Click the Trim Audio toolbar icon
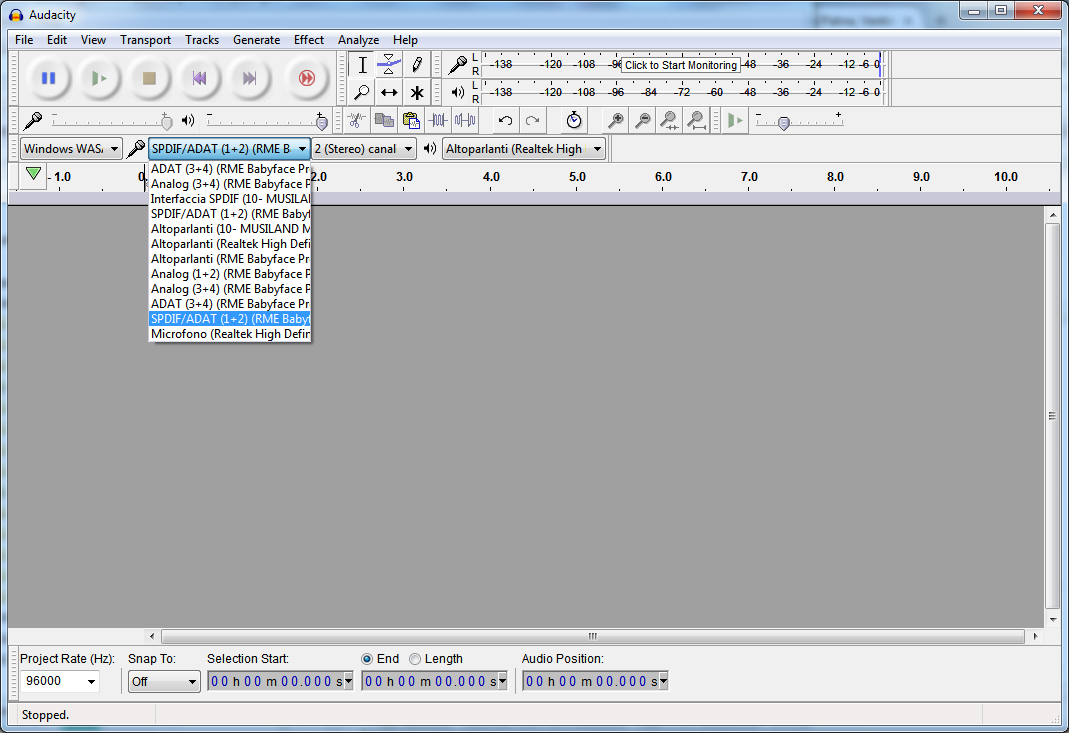The width and height of the screenshot is (1069, 733). (438, 121)
